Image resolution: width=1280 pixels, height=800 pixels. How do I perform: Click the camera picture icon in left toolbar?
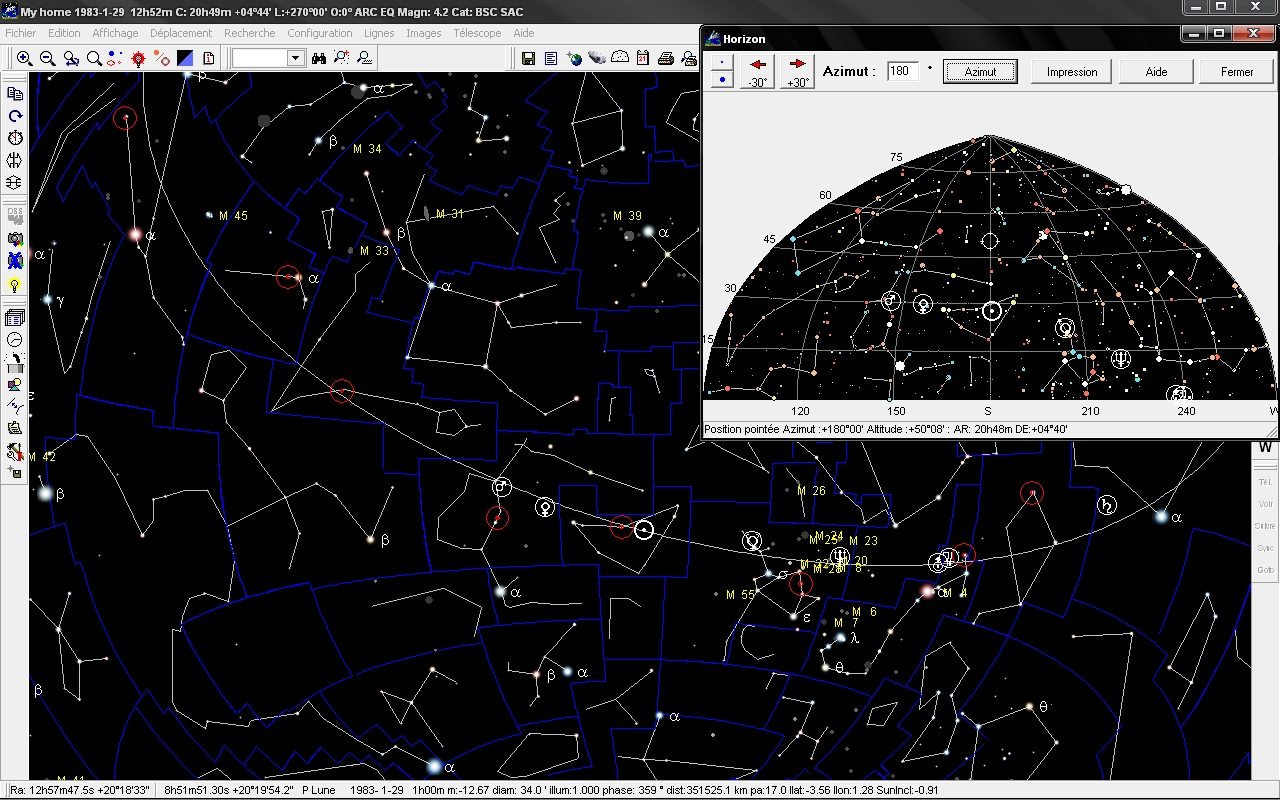point(15,239)
